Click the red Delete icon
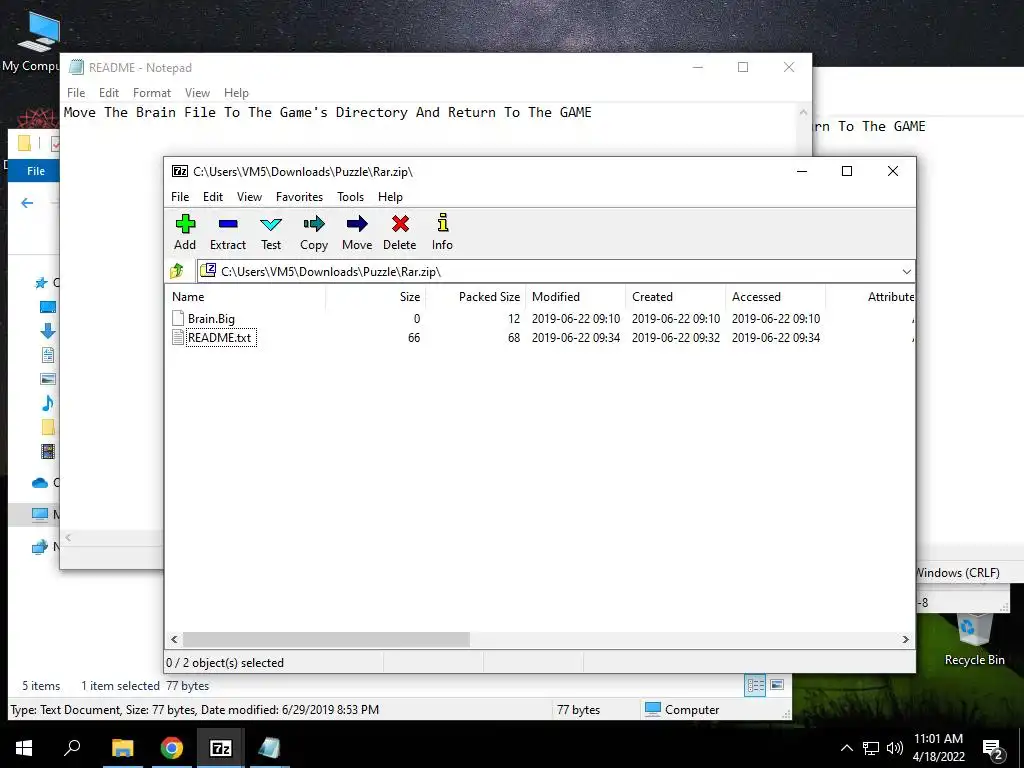 click(400, 224)
